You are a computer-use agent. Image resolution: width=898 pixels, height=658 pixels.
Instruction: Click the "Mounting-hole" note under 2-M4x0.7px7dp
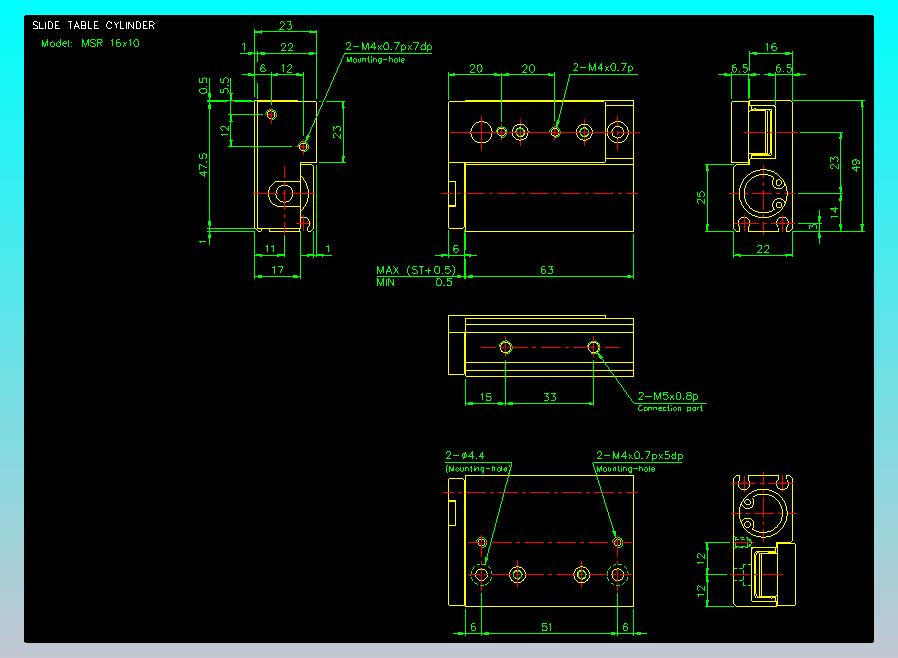tap(376, 60)
